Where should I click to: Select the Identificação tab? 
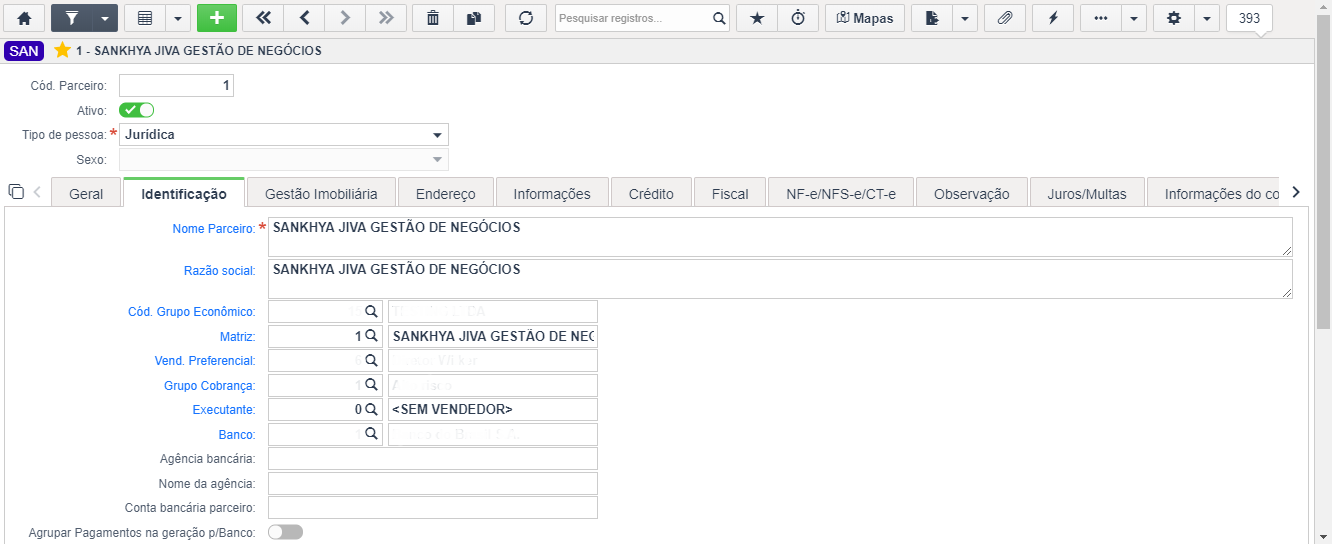pyautogui.click(x=184, y=194)
